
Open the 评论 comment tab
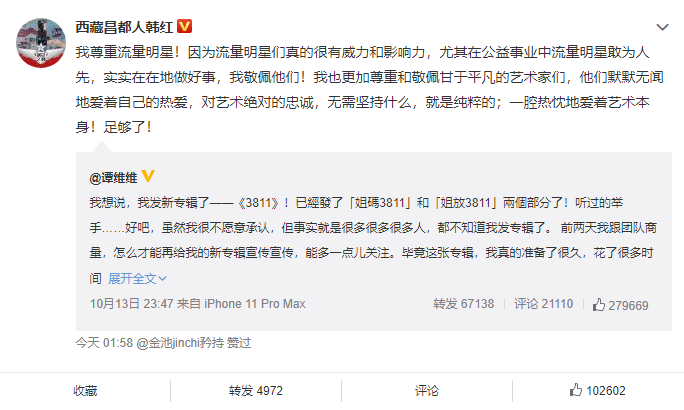click(427, 390)
